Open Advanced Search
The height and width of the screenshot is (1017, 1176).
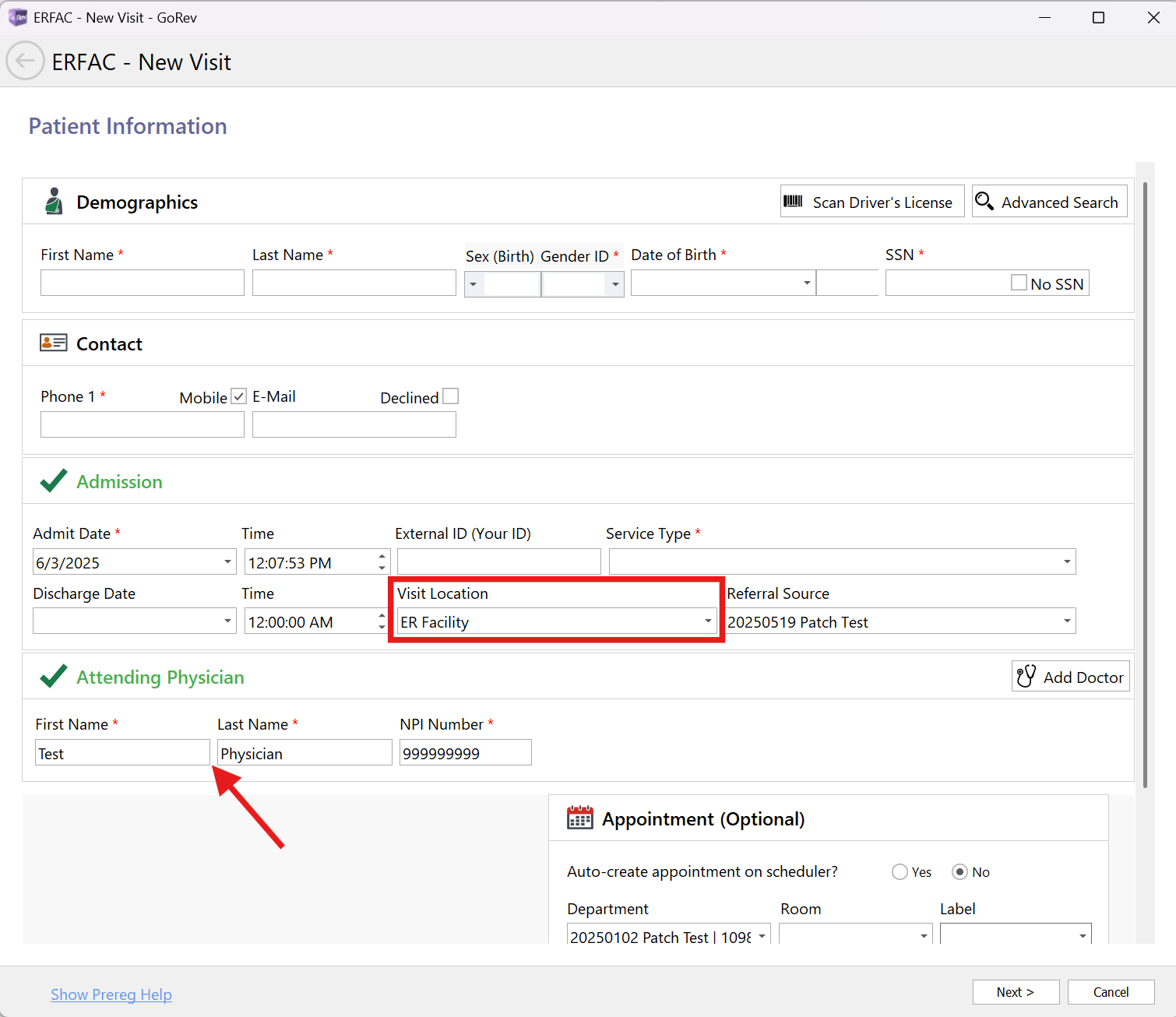[1049, 201]
